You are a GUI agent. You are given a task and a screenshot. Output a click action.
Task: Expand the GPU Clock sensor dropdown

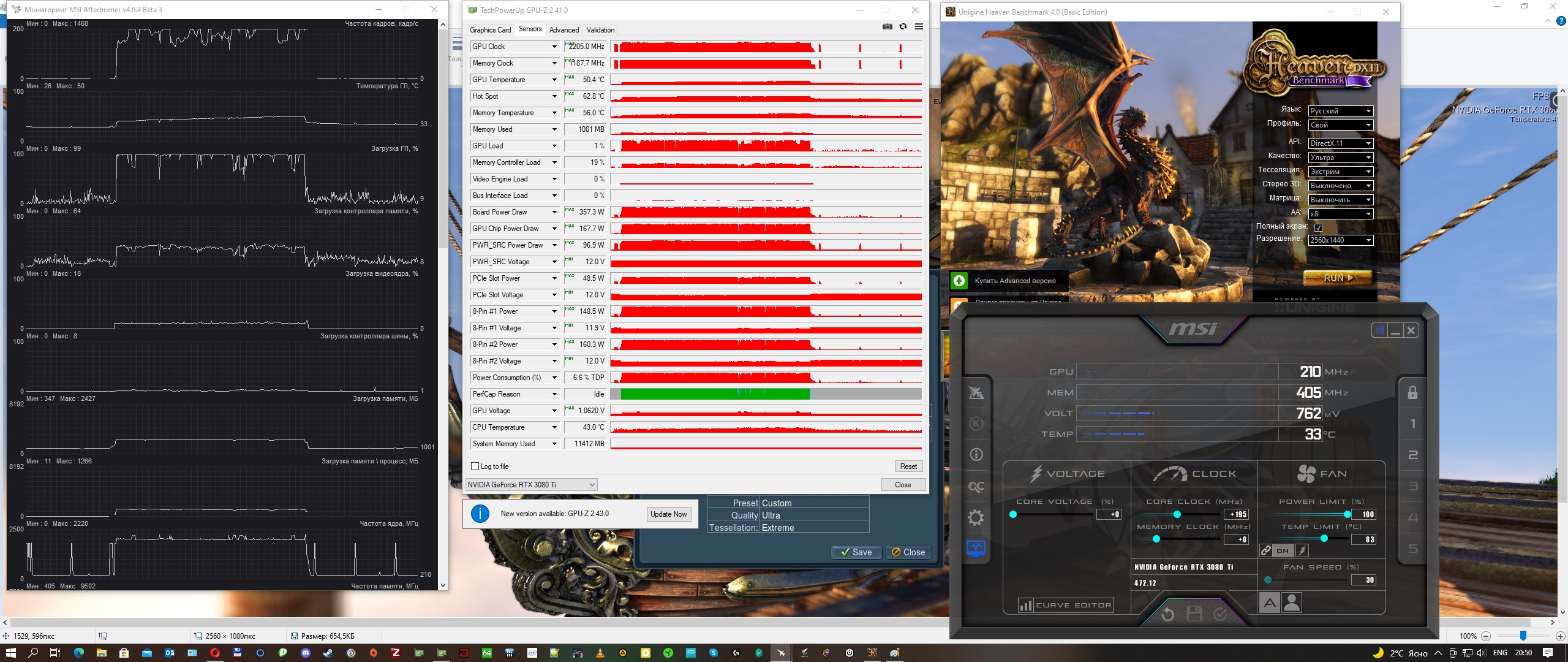554,47
